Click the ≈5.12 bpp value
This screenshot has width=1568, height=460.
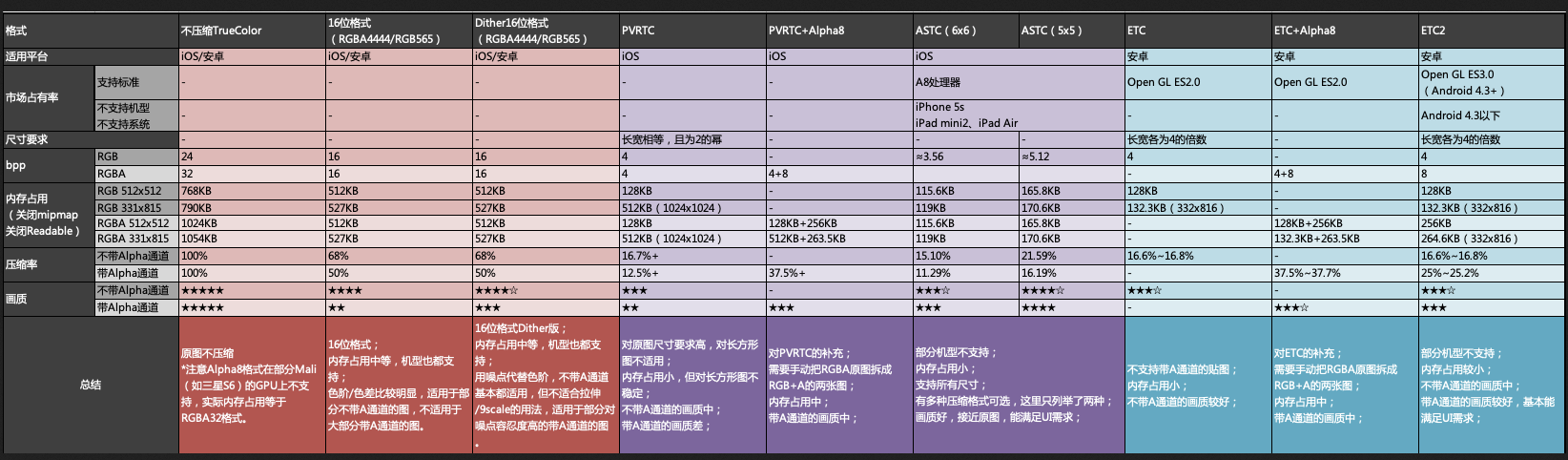click(x=1071, y=157)
